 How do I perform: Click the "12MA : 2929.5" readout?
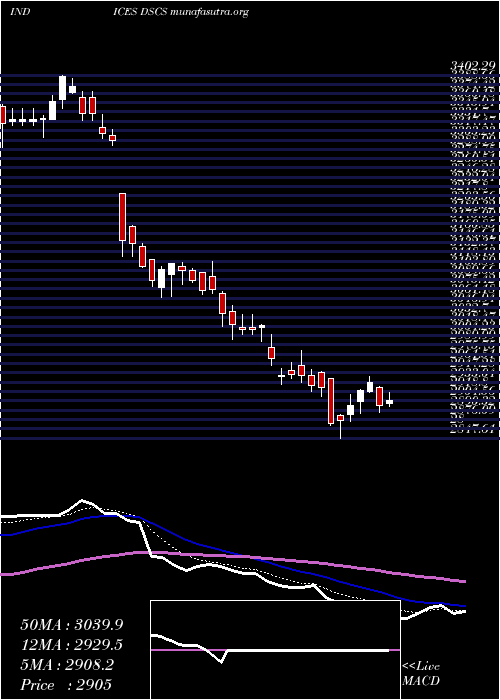click(71, 645)
